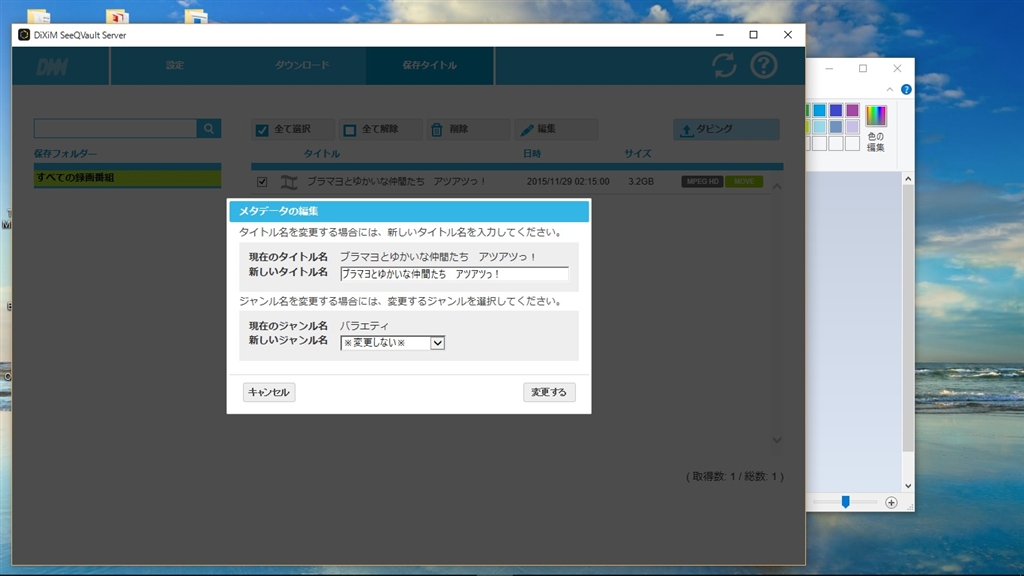This screenshot has width=1024, height=576.
Task: Click the blue help icon in Paint
Action: pos(906,89)
